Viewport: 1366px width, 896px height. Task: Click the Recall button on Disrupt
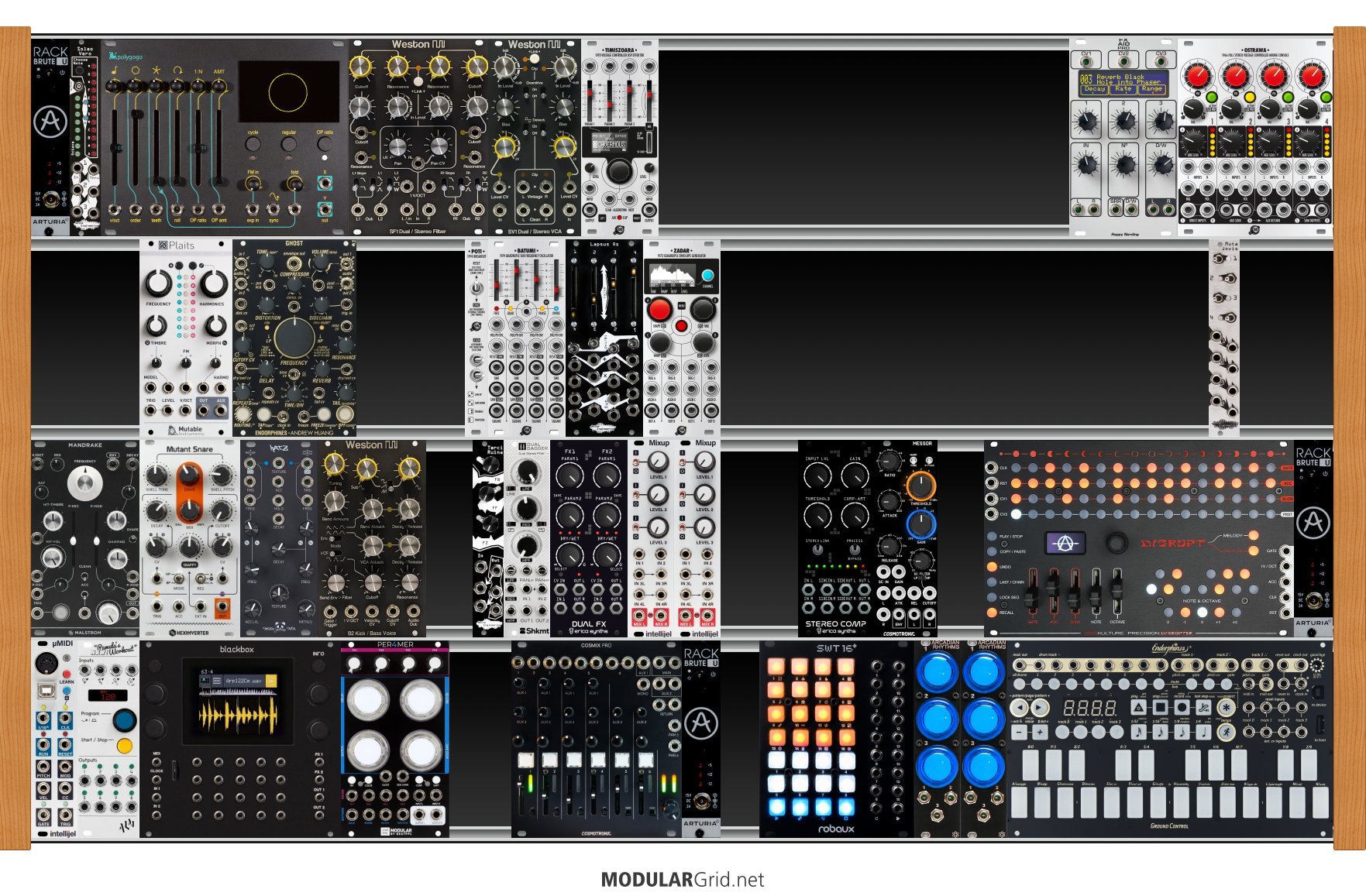click(992, 613)
